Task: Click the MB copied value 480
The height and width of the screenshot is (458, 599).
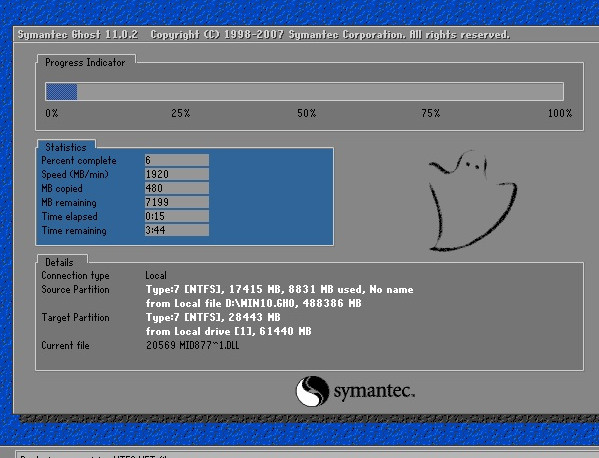Action: [176, 188]
